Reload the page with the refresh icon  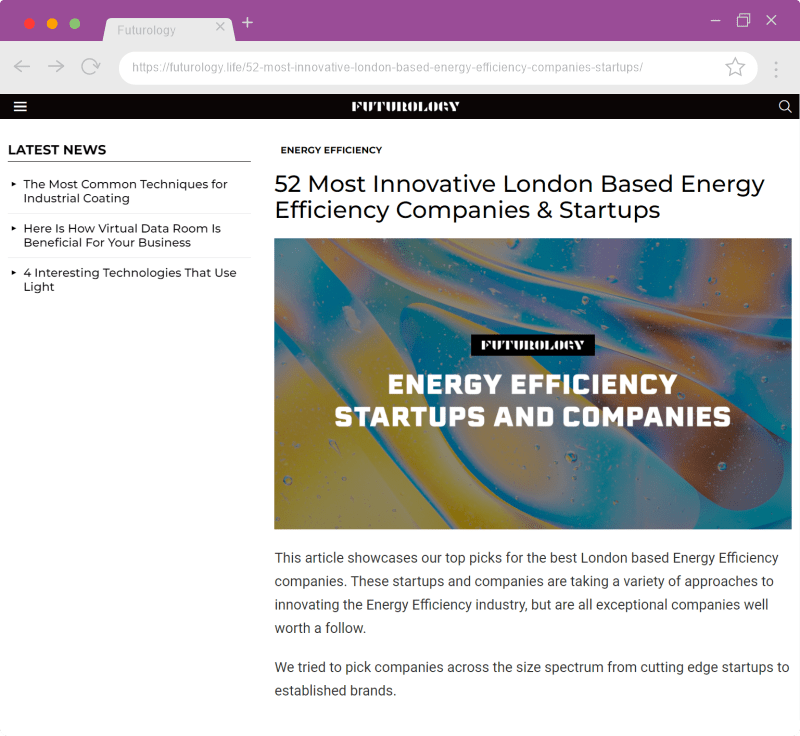point(91,67)
